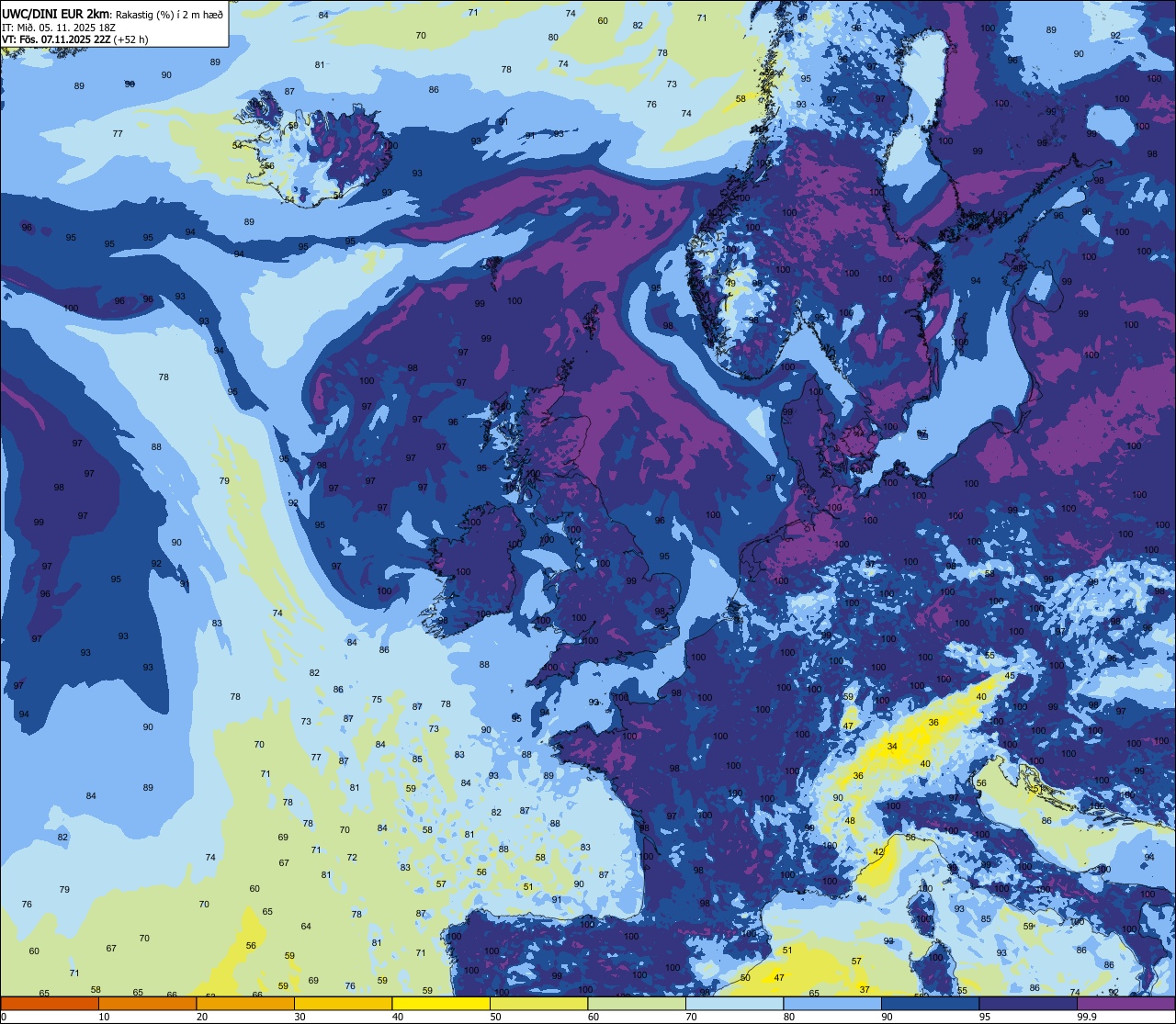This screenshot has width=1176, height=1024.
Task: Click the 0–10 dark orange legend segment
Action: coord(50,1003)
